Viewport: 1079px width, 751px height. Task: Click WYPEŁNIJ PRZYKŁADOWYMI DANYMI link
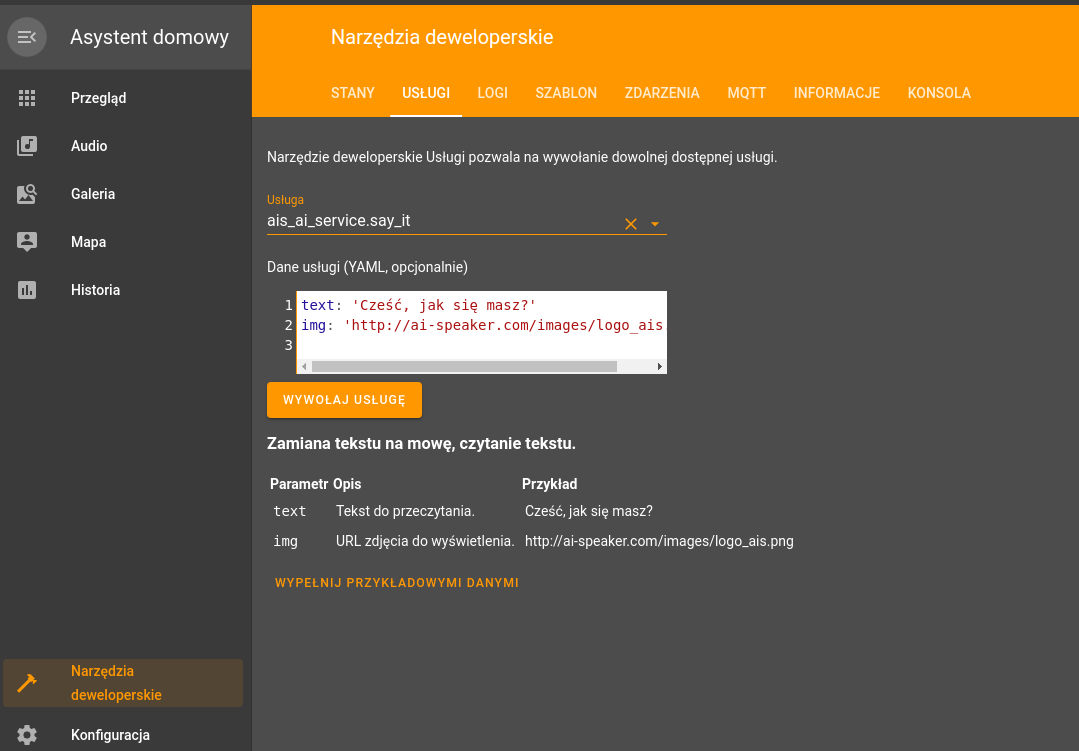point(397,582)
